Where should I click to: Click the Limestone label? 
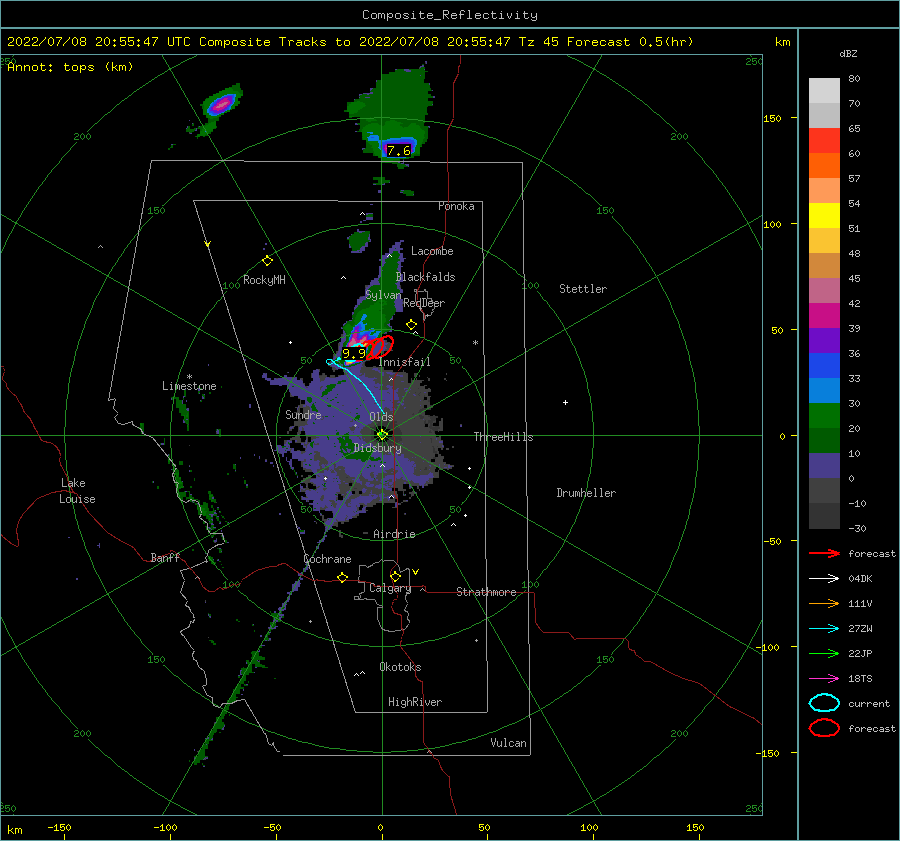click(189, 386)
